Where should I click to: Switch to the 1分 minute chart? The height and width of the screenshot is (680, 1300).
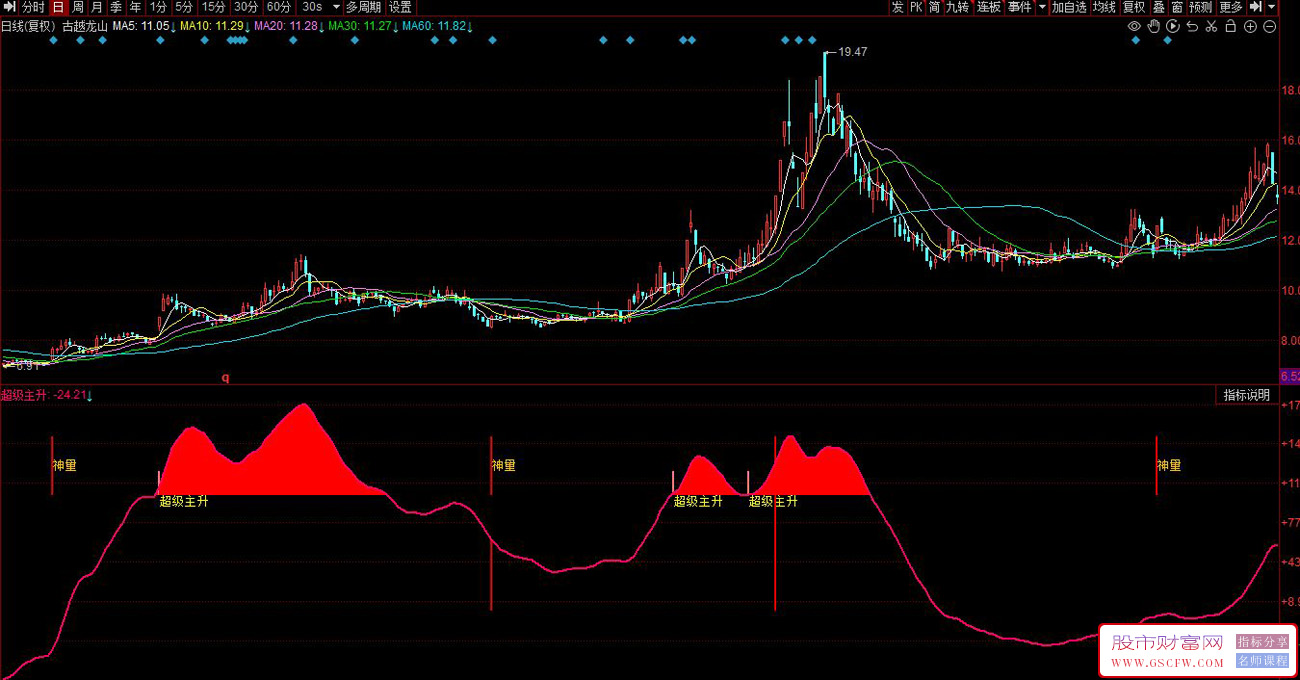(x=158, y=7)
